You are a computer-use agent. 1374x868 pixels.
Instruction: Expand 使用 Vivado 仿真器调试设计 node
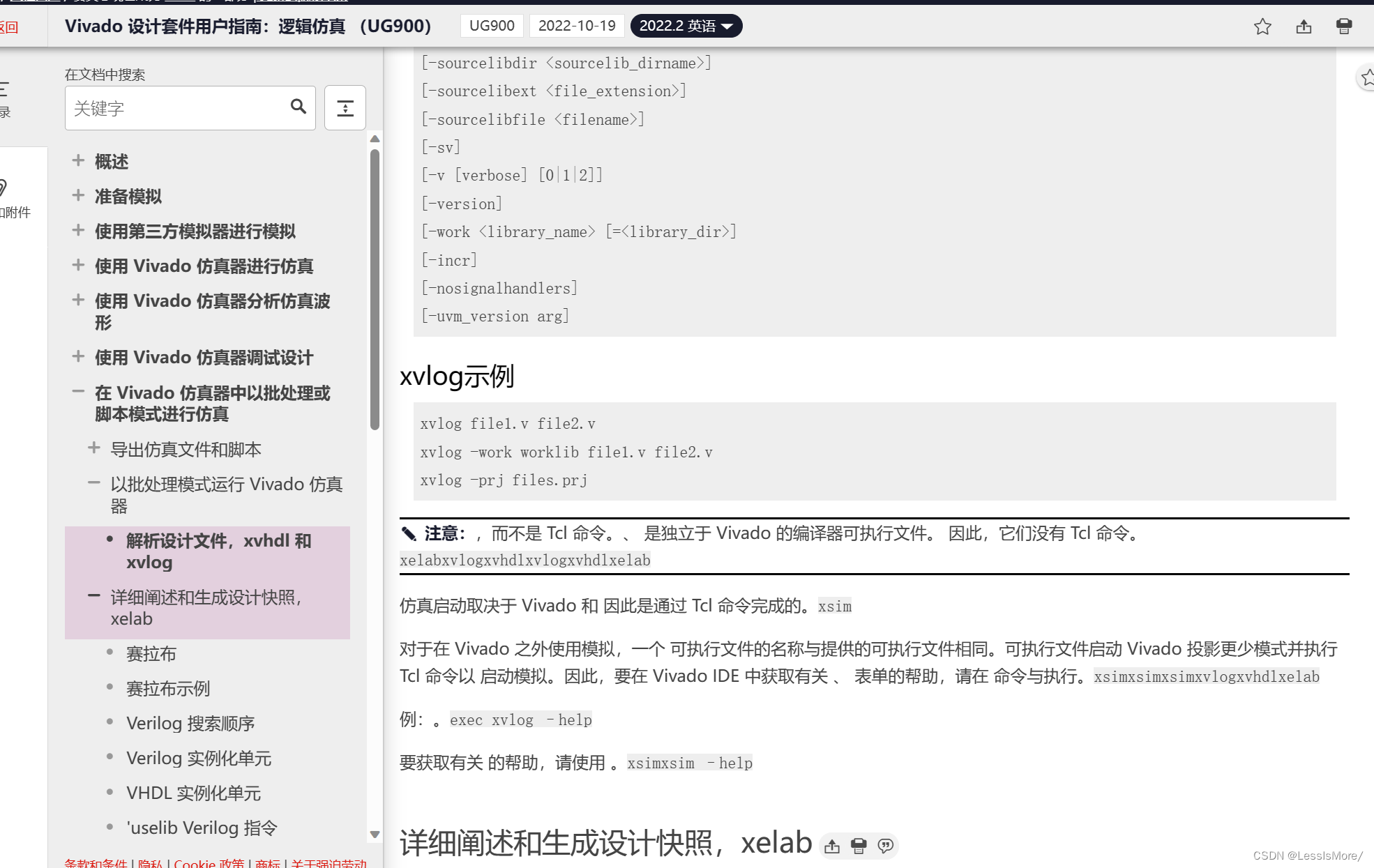(78, 356)
